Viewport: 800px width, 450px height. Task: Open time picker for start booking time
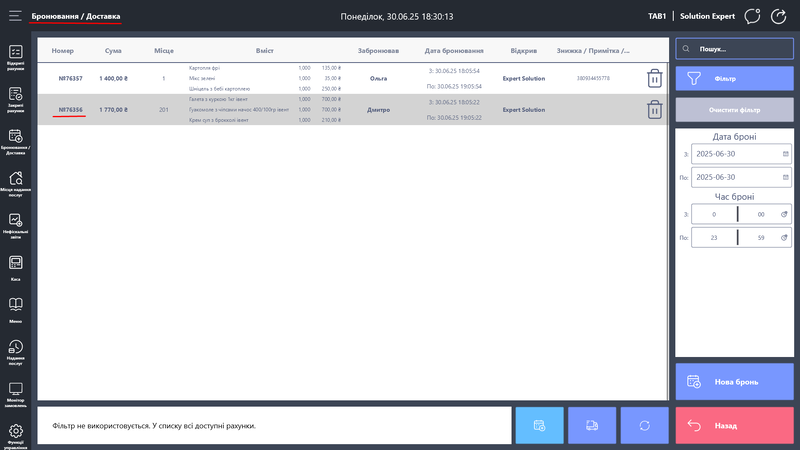pyautogui.click(x=785, y=214)
